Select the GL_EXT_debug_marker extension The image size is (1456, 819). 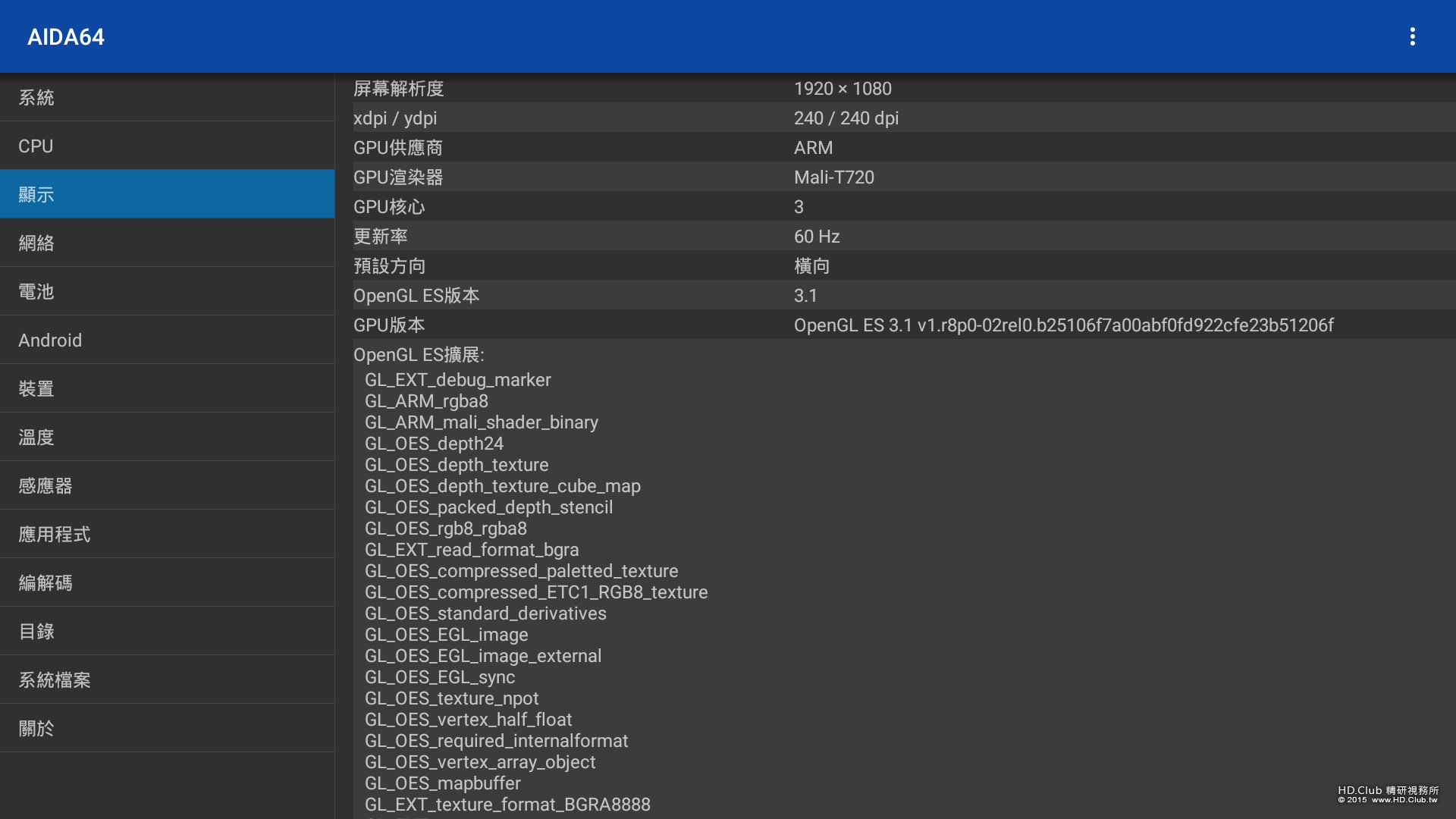point(458,380)
